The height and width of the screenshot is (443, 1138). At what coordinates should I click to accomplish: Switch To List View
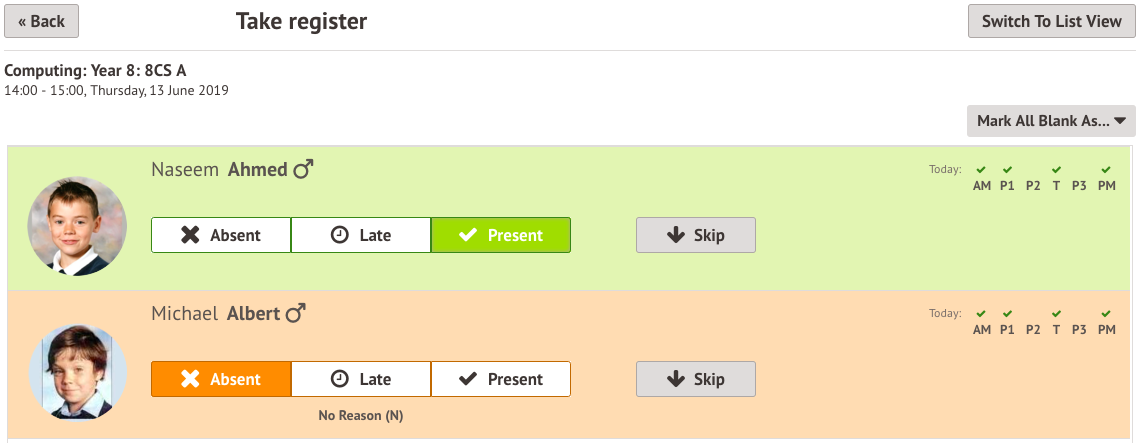tap(1052, 21)
